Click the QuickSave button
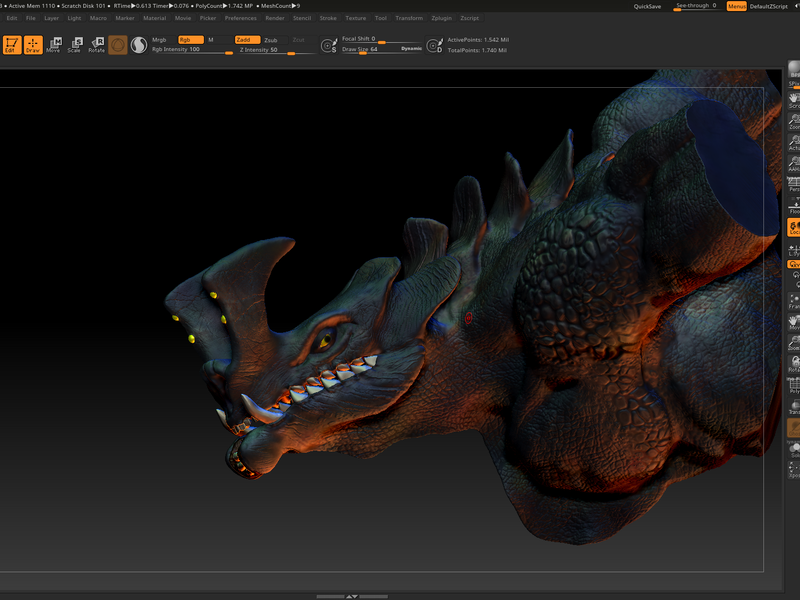The height and width of the screenshot is (600, 800). pyautogui.click(x=647, y=6)
